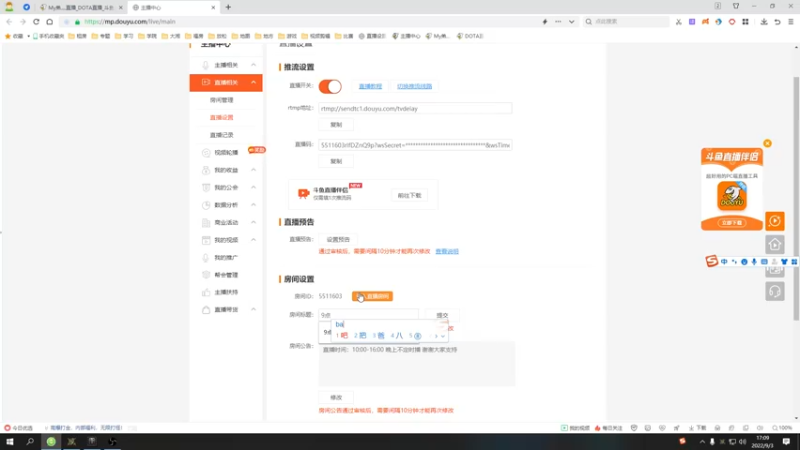Image resolution: width=800 pixels, height=450 pixels.
Task: Click into the 房间标题 room title field
Action: click(x=368, y=315)
